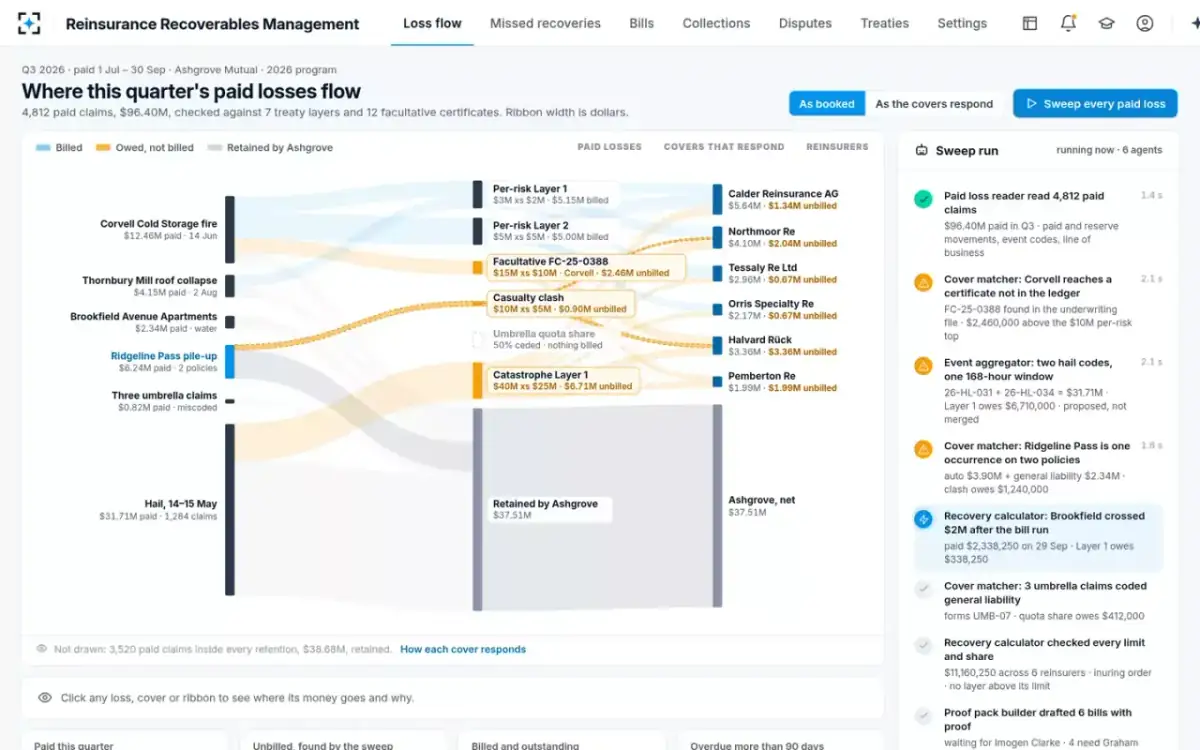Click the PAID LOSSES column header

pyautogui.click(x=609, y=147)
